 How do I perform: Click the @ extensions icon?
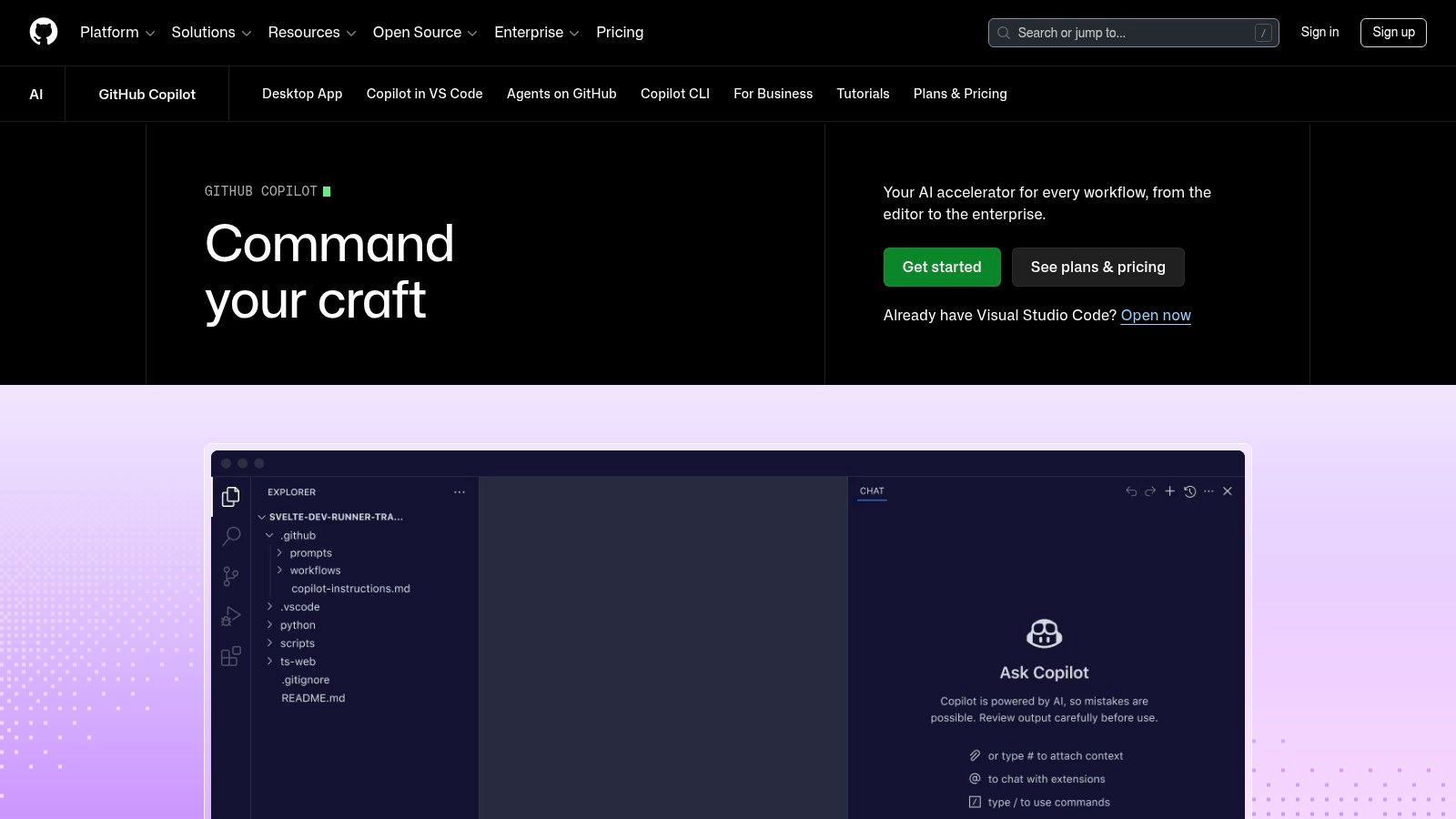pyautogui.click(x=975, y=779)
